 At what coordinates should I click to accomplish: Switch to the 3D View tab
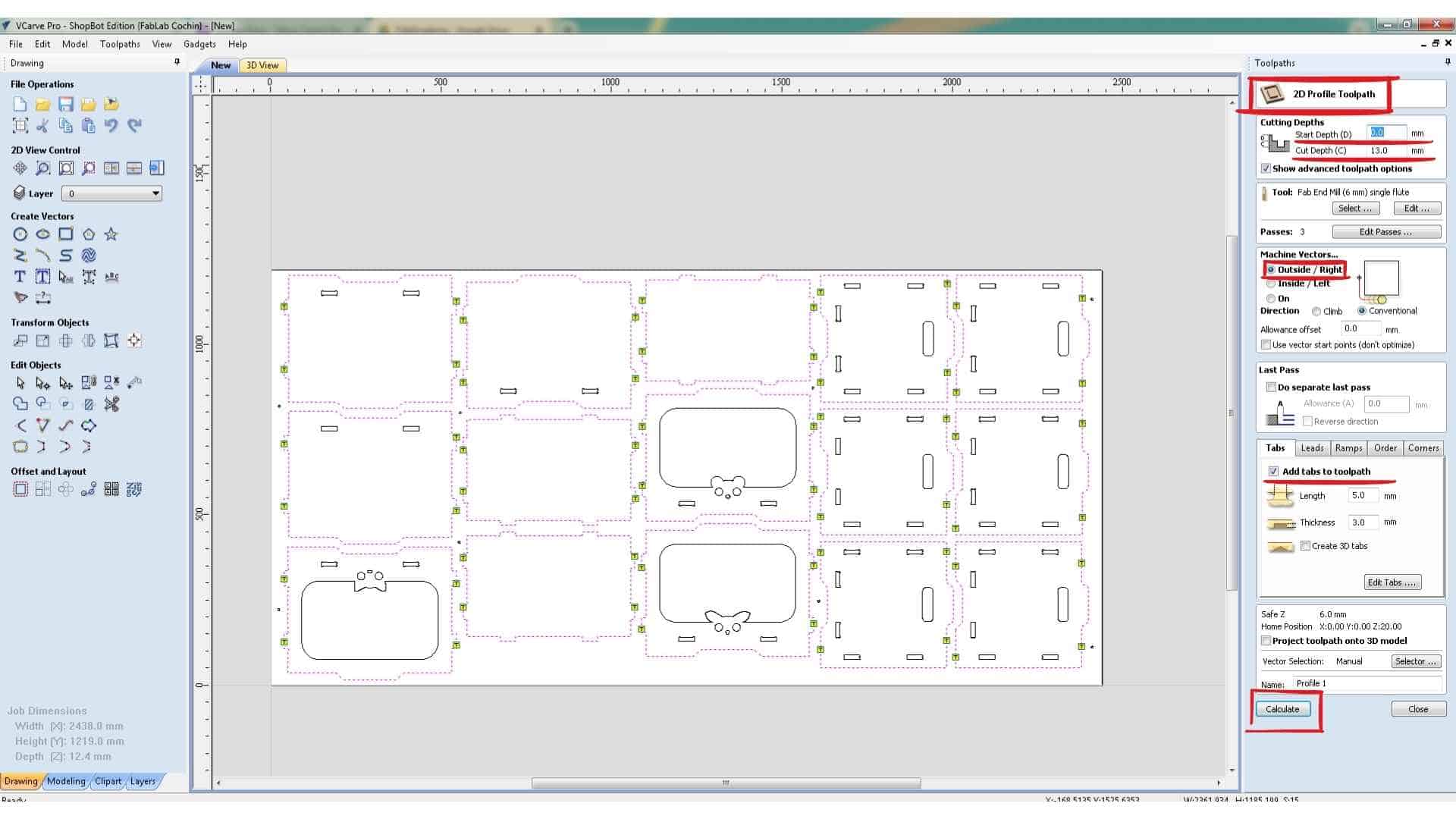coord(262,66)
